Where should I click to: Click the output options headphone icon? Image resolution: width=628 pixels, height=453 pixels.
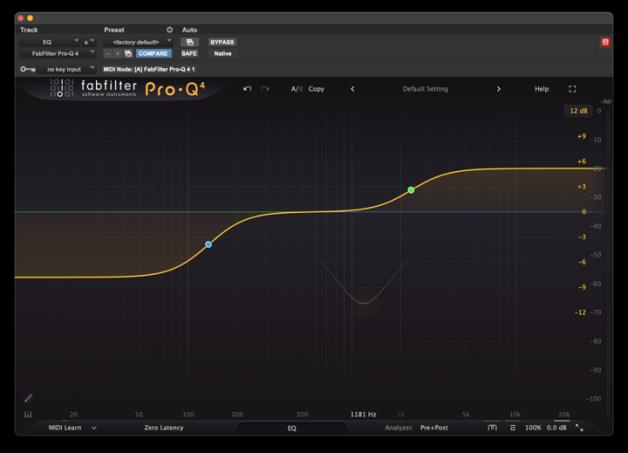pyautogui.click(x=492, y=428)
